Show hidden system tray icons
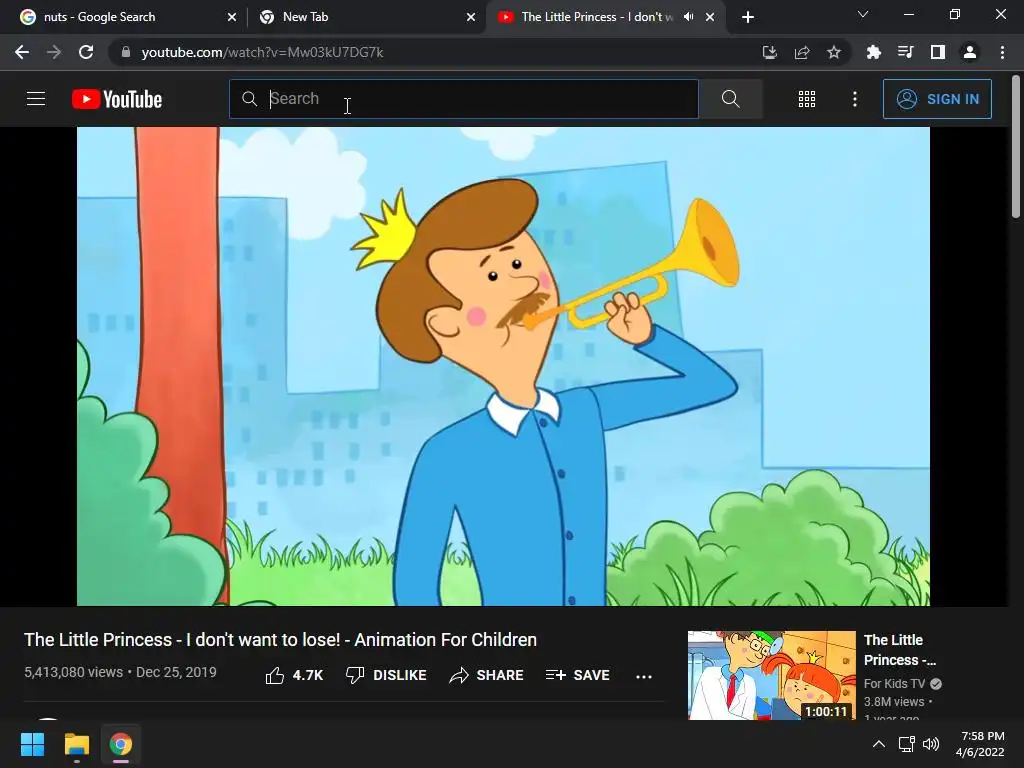The image size is (1024, 768). (879, 744)
